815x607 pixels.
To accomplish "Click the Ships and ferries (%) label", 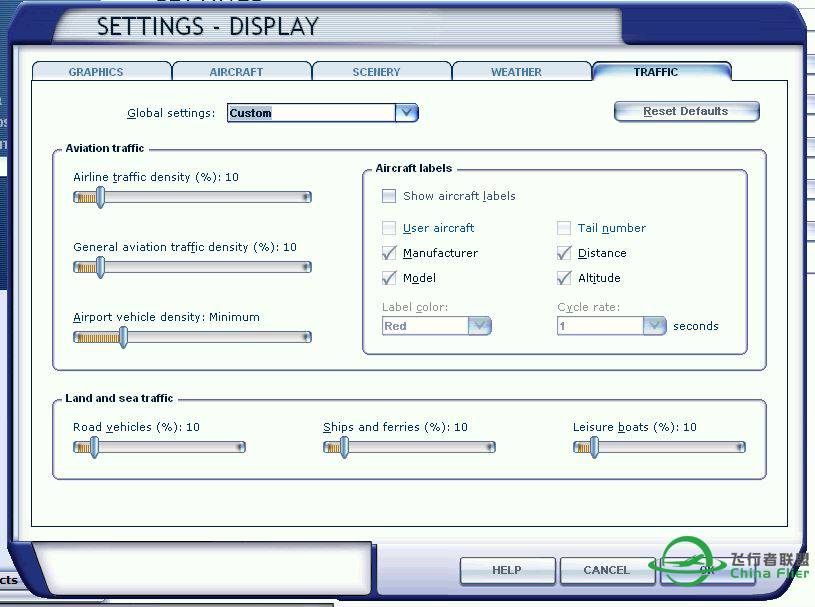I will (395, 427).
